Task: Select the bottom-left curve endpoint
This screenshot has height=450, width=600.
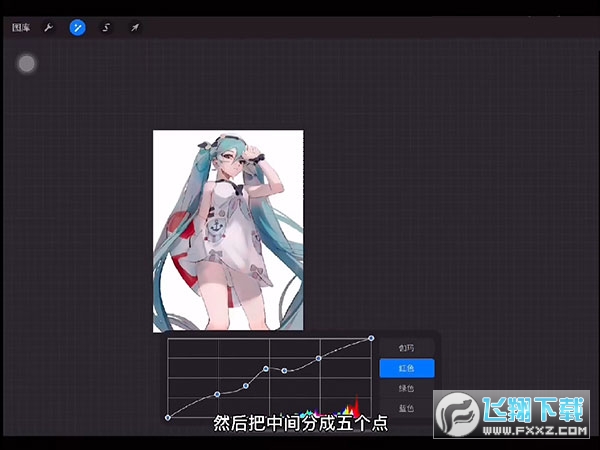Action: (168, 417)
